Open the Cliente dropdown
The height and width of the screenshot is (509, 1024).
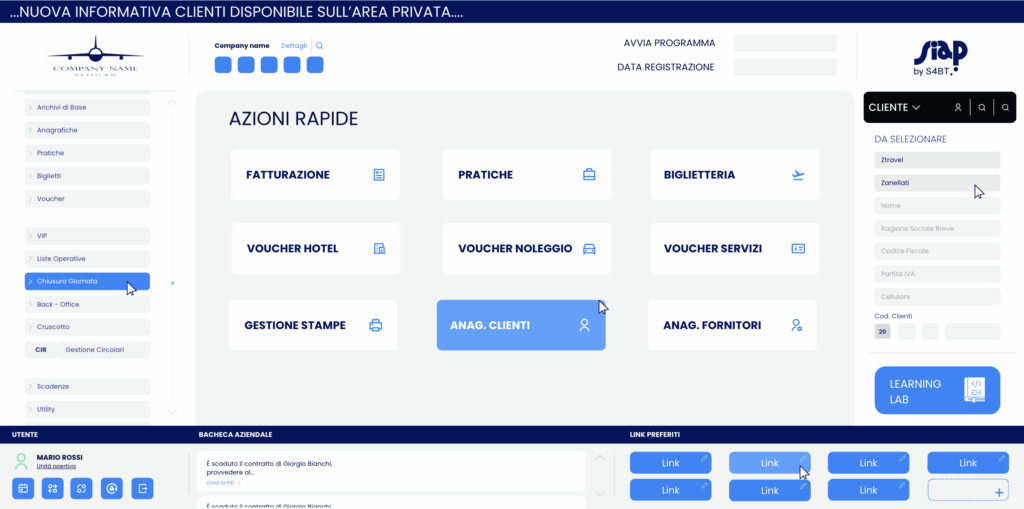click(895, 107)
